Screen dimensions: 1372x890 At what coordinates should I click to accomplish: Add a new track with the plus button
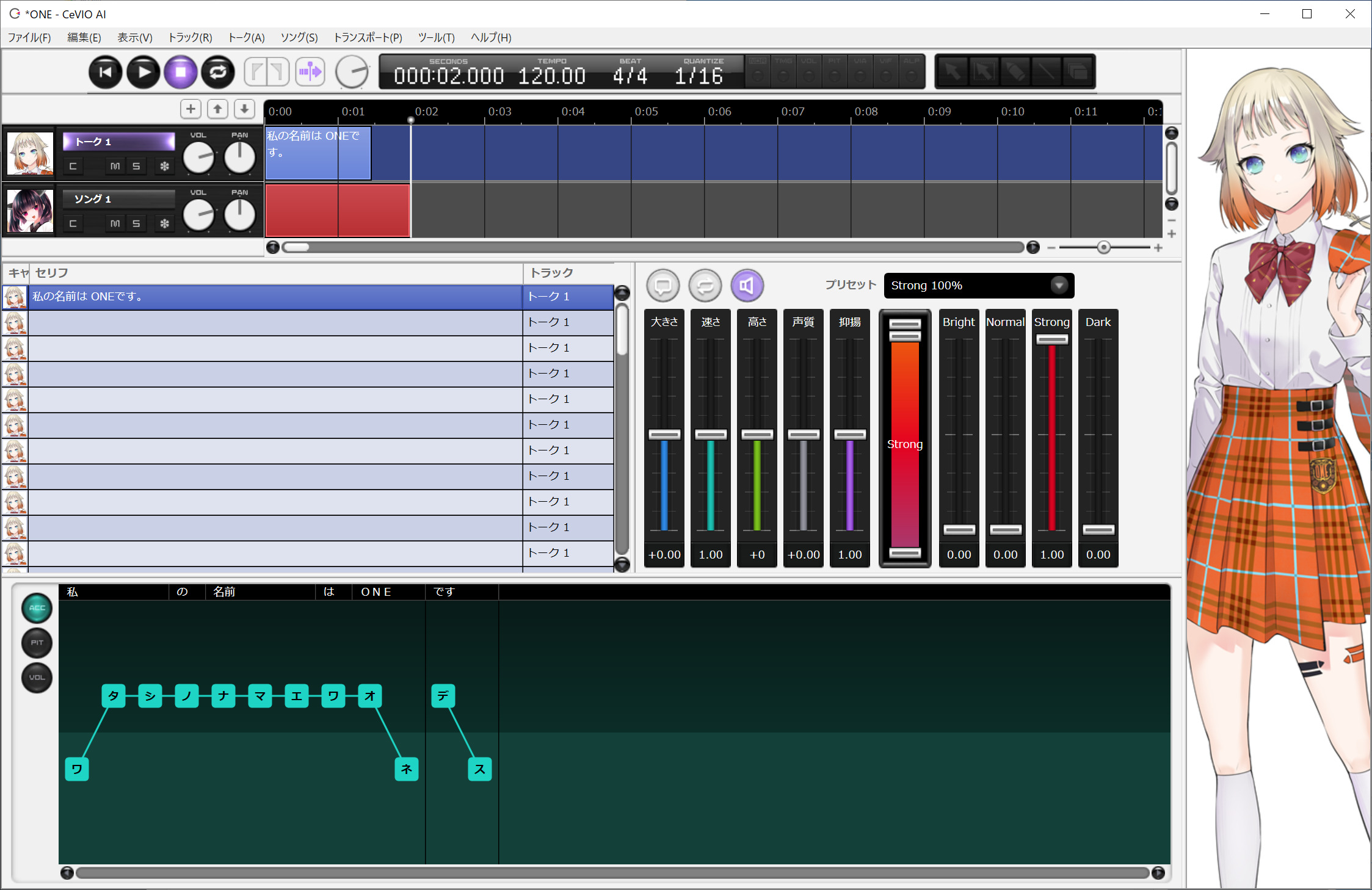click(191, 109)
